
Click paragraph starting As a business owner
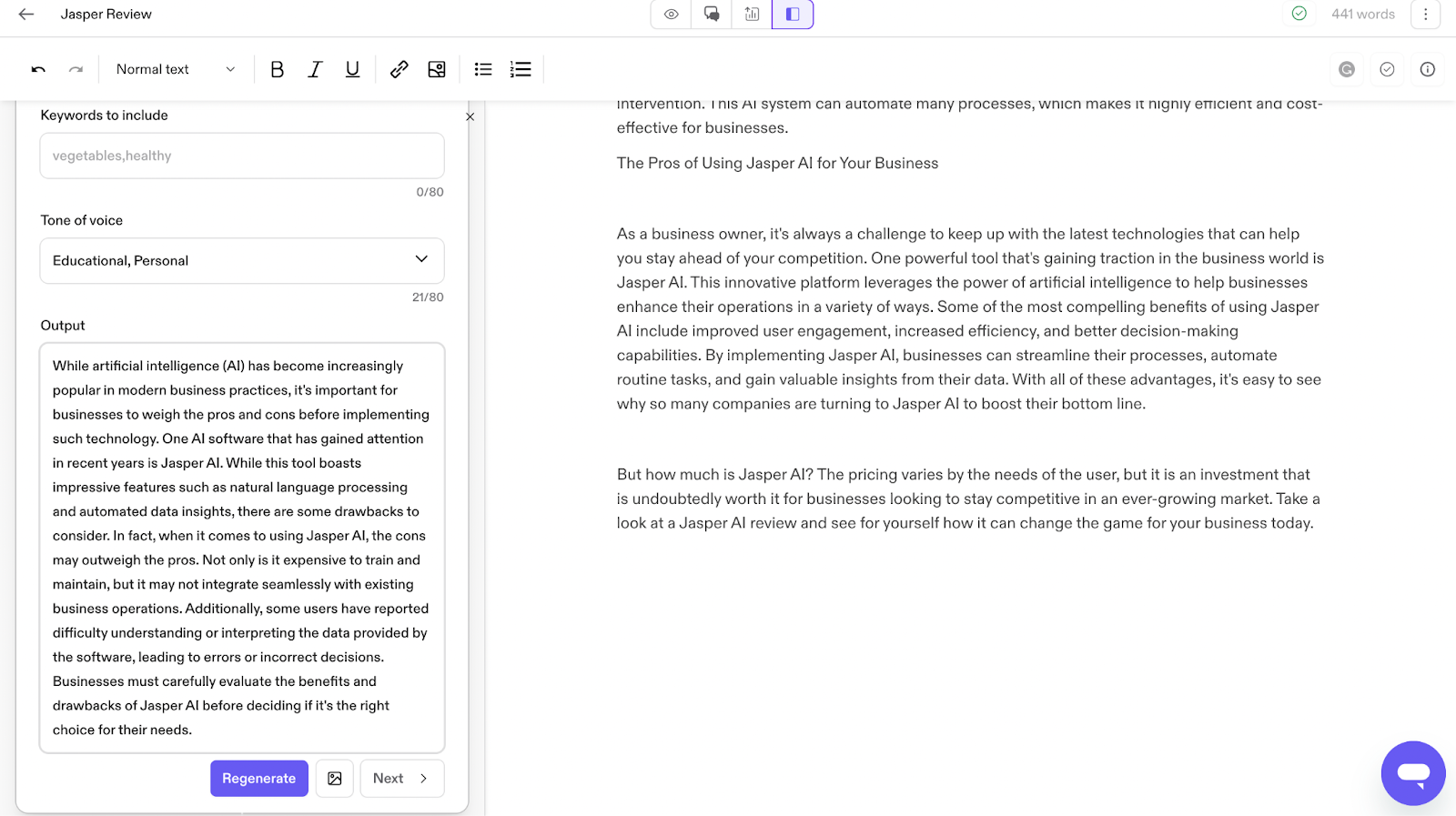[x=970, y=319]
